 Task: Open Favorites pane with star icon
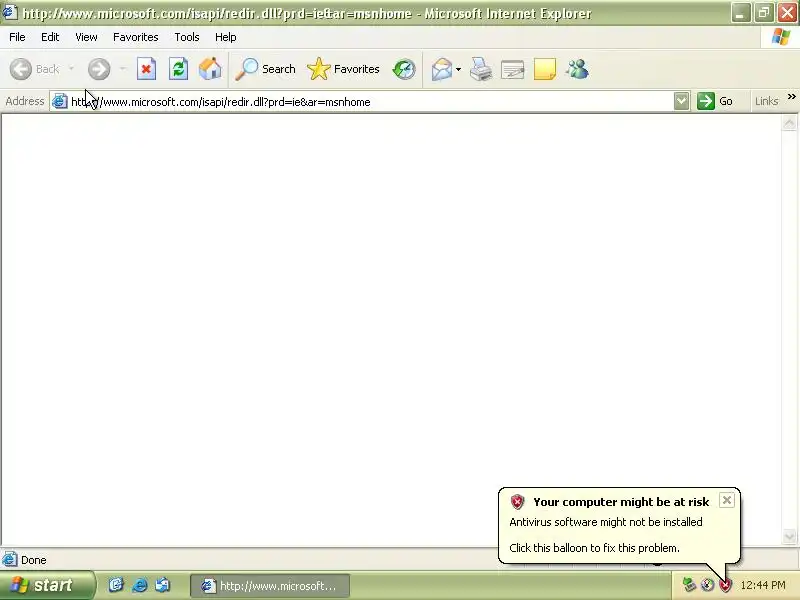coord(343,69)
